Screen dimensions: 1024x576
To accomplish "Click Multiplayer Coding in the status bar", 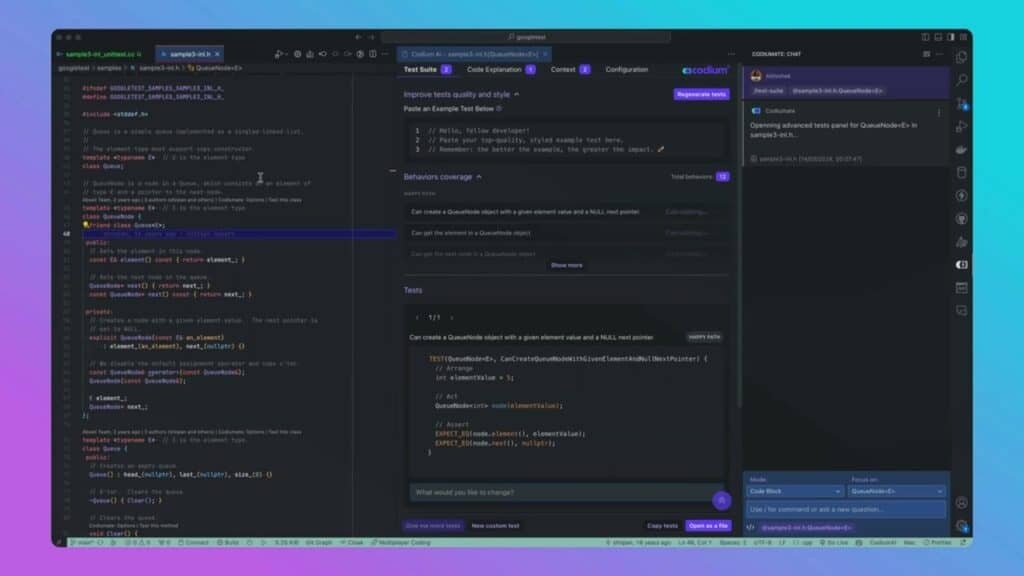I will click(x=401, y=542).
